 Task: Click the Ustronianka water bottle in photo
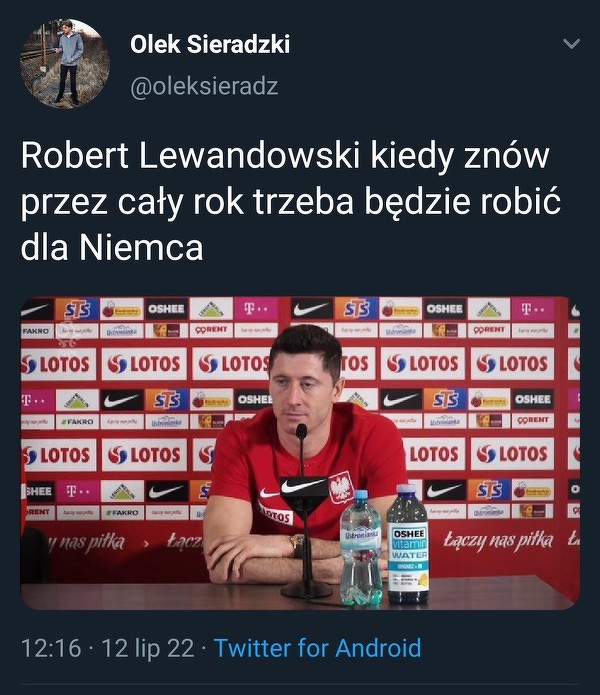click(361, 548)
